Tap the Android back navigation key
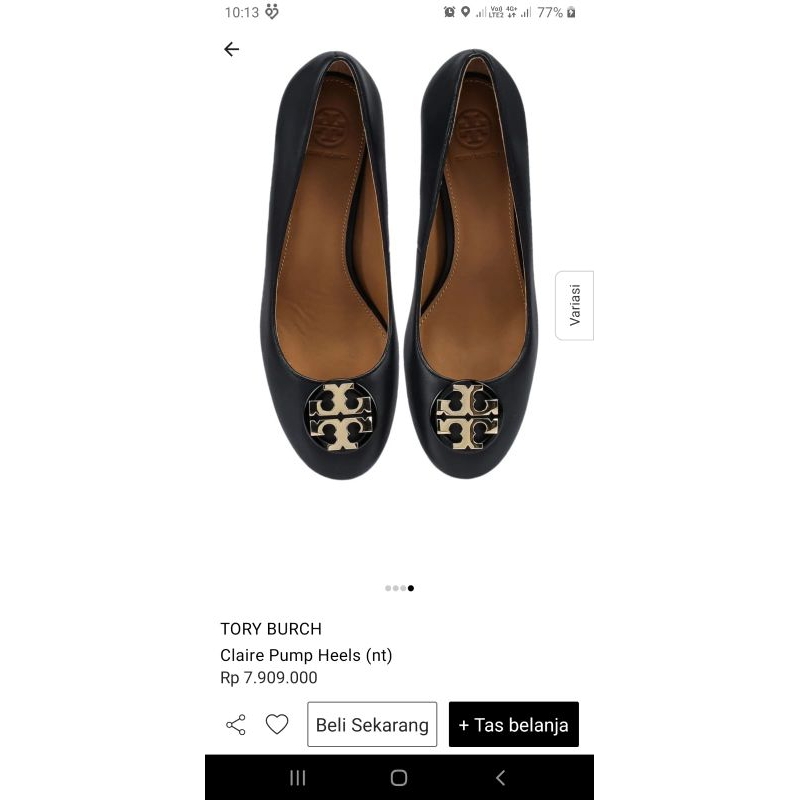Viewport: 800px width, 800px height. (501, 777)
